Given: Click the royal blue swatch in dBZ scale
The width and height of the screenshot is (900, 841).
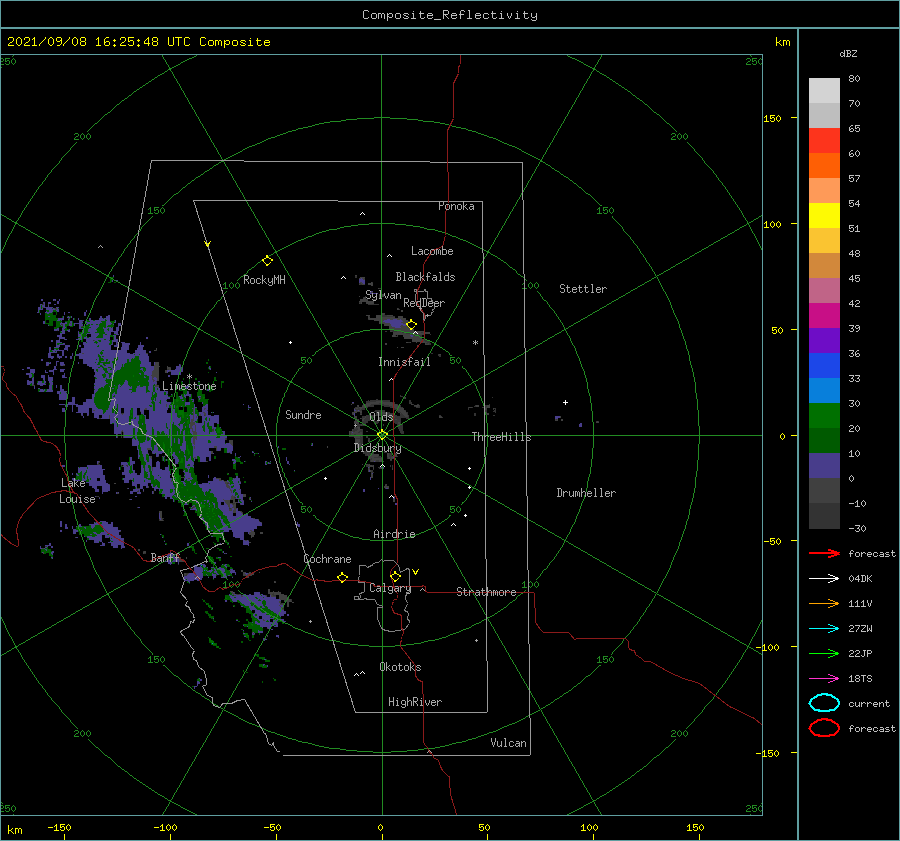Looking at the screenshot, I should pos(824,365).
